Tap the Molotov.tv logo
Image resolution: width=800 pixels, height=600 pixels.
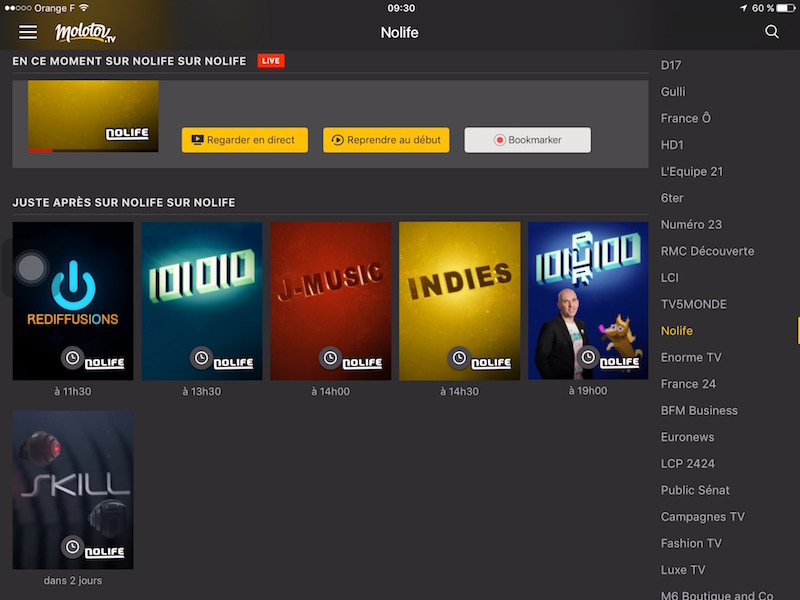[x=86, y=33]
